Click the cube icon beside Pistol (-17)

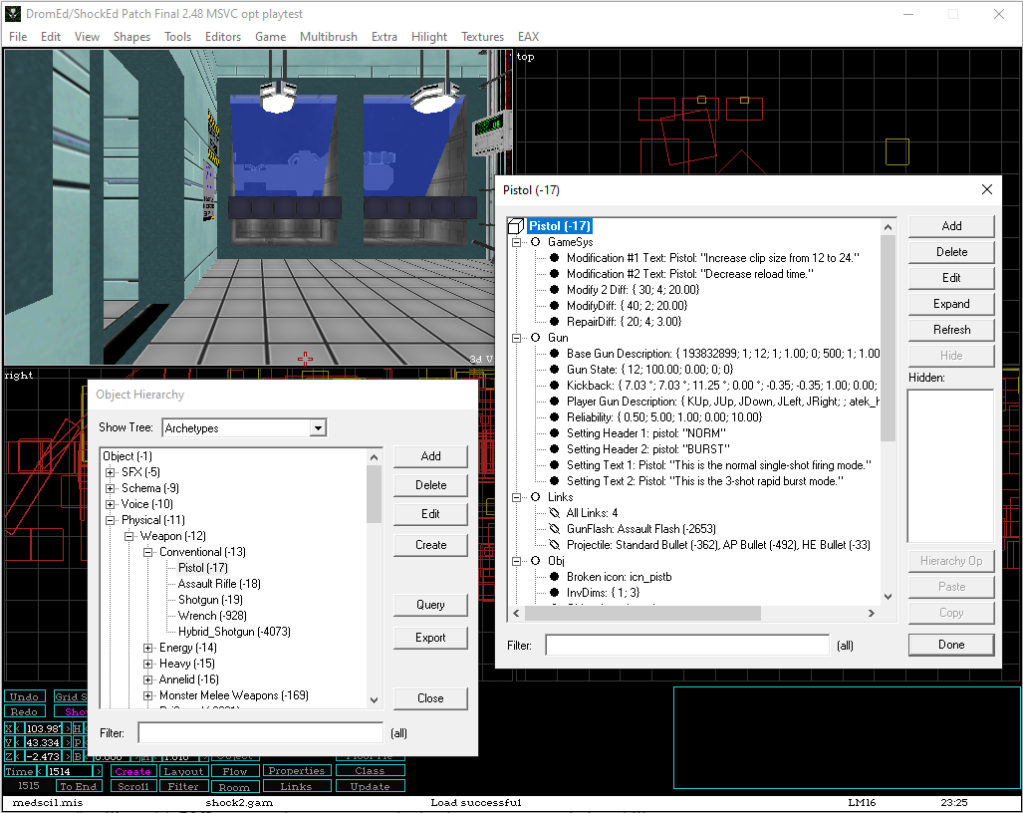tap(516, 226)
